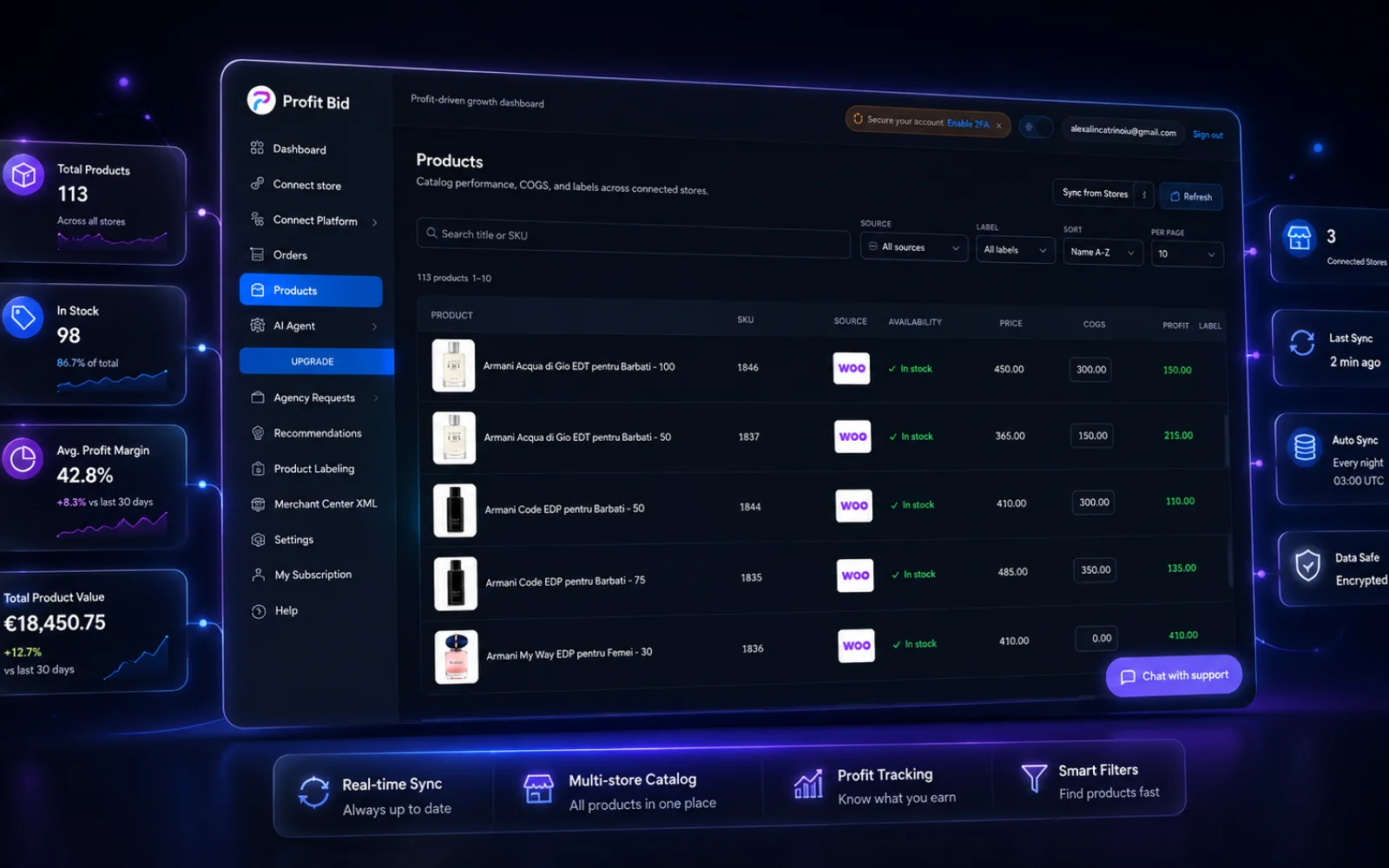Click the Last Sync arrows icon
1389x868 pixels.
1302,343
